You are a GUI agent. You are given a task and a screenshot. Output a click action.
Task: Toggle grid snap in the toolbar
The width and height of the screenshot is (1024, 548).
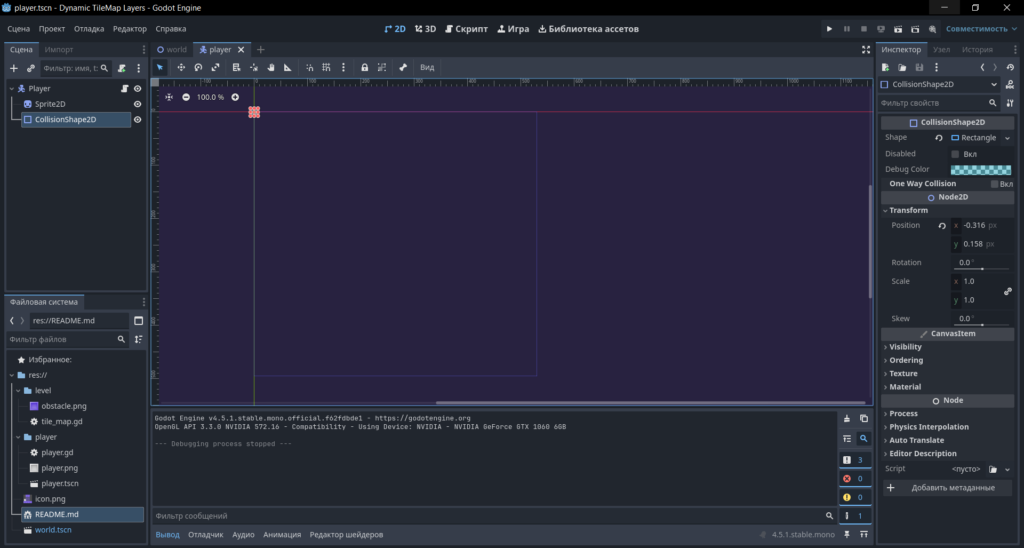coord(327,67)
